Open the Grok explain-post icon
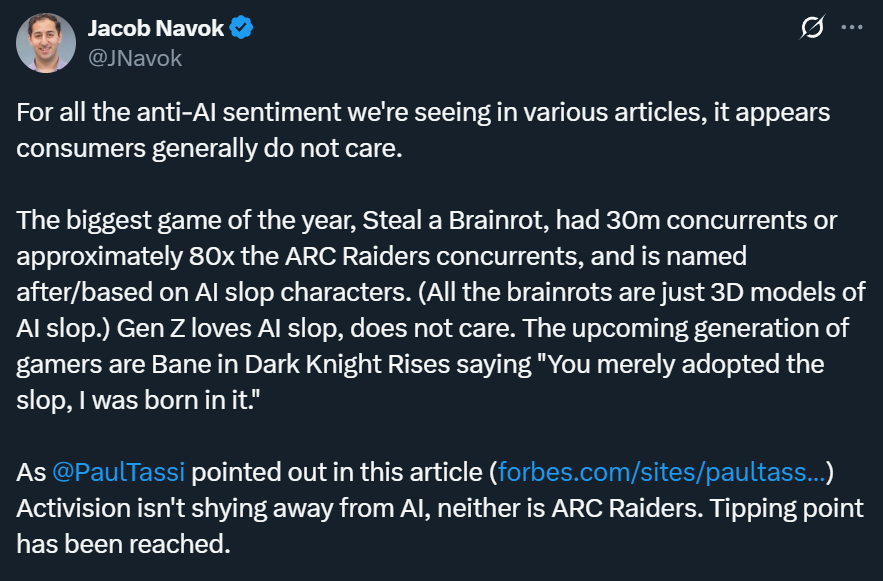 pyautogui.click(x=812, y=27)
